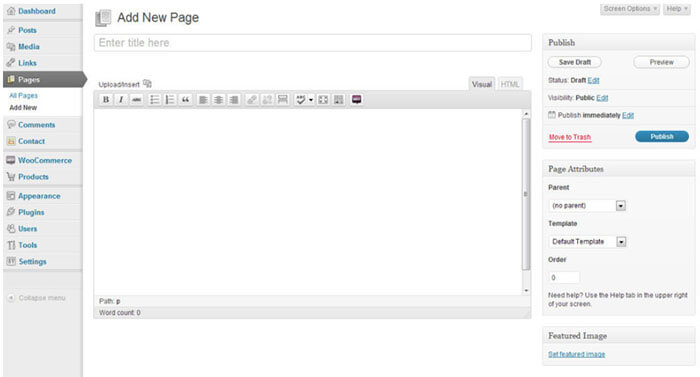Open the Settings menu
The width and height of the screenshot is (700, 377).
32,262
